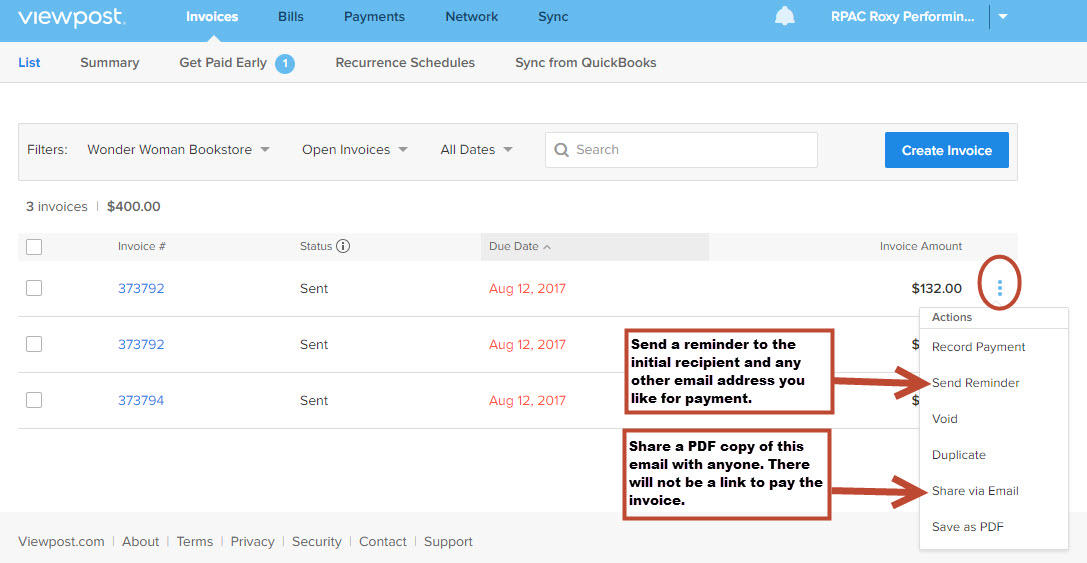
Task: Open the Open Invoices filter dropdown
Action: 354,150
